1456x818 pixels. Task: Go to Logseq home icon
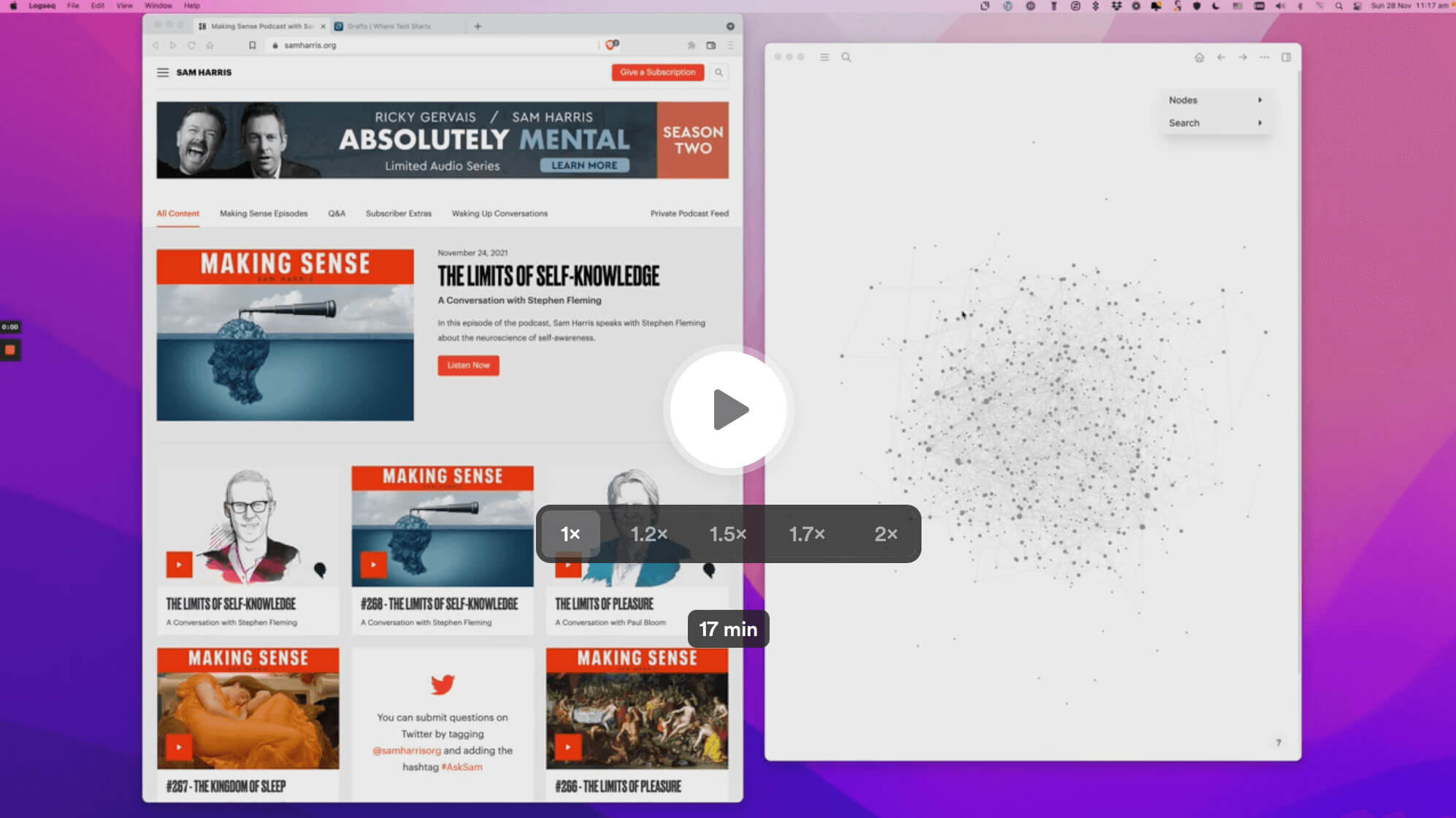(1199, 57)
